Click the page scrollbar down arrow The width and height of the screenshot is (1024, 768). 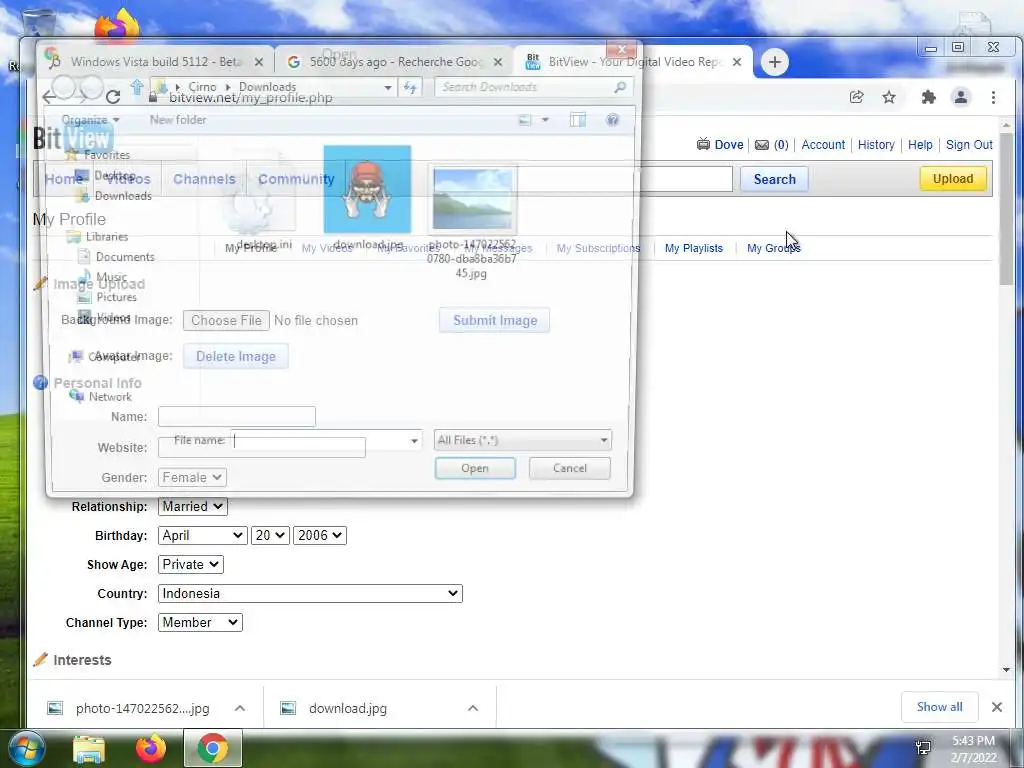tap(1006, 669)
